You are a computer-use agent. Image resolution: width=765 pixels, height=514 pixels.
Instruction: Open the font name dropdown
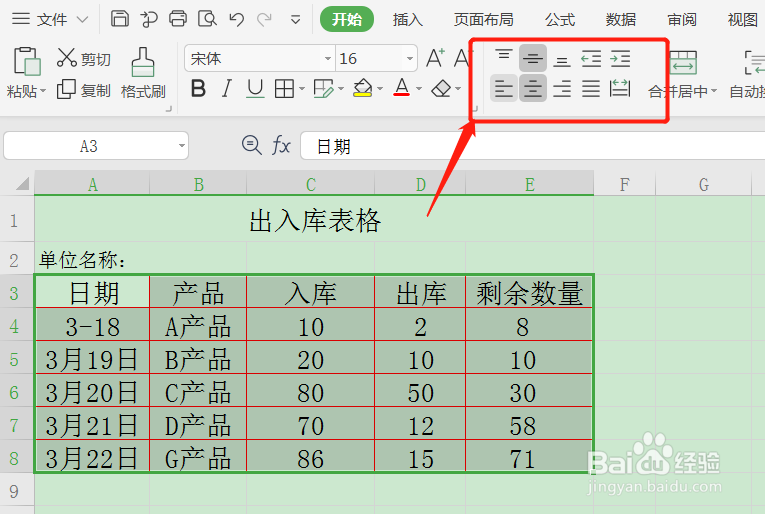click(328, 59)
